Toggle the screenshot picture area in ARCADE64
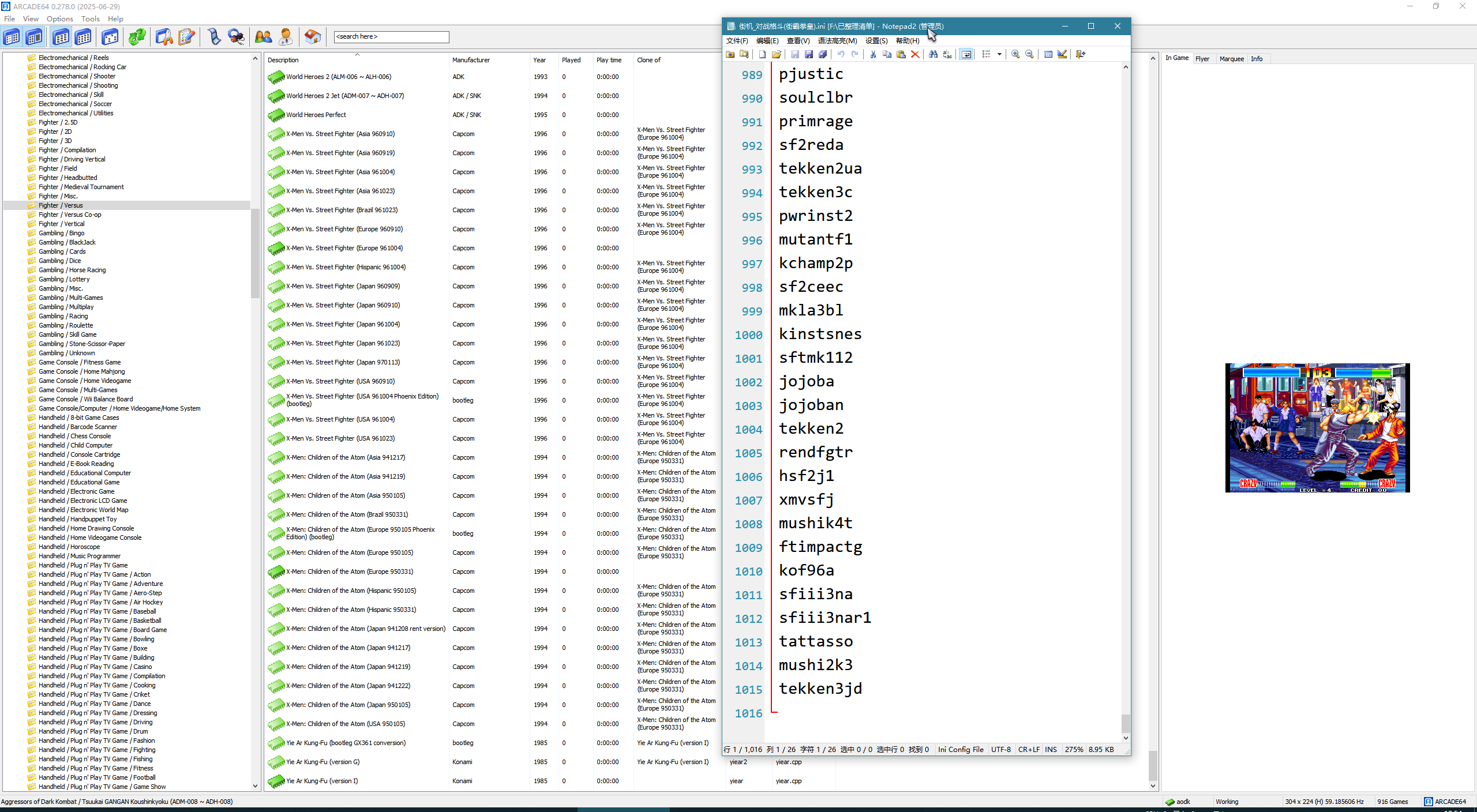 (x=34, y=37)
